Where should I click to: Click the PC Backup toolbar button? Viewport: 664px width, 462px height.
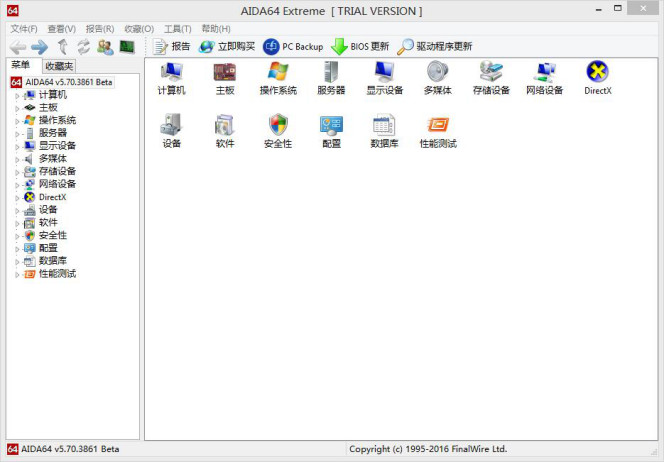point(293,47)
